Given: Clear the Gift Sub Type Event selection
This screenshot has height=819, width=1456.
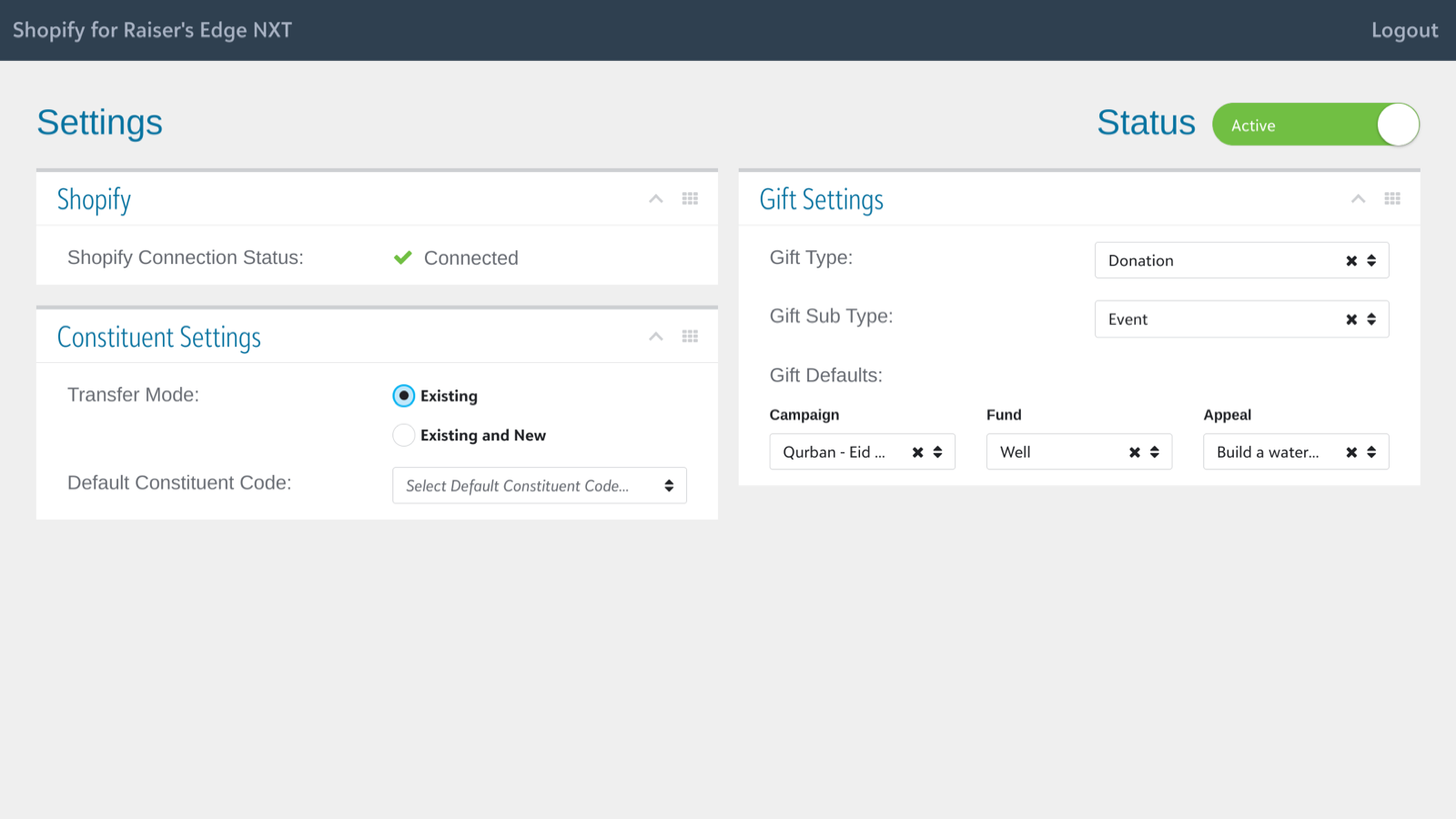Looking at the screenshot, I should [x=1351, y=319].
